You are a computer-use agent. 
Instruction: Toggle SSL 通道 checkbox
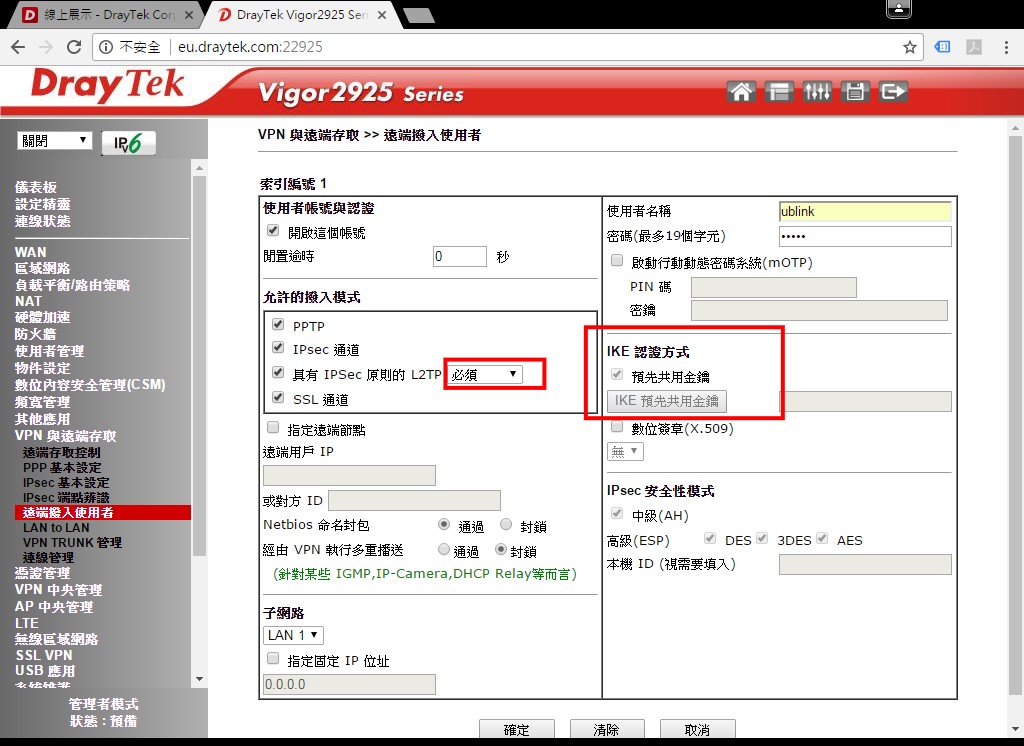[278, 397]
